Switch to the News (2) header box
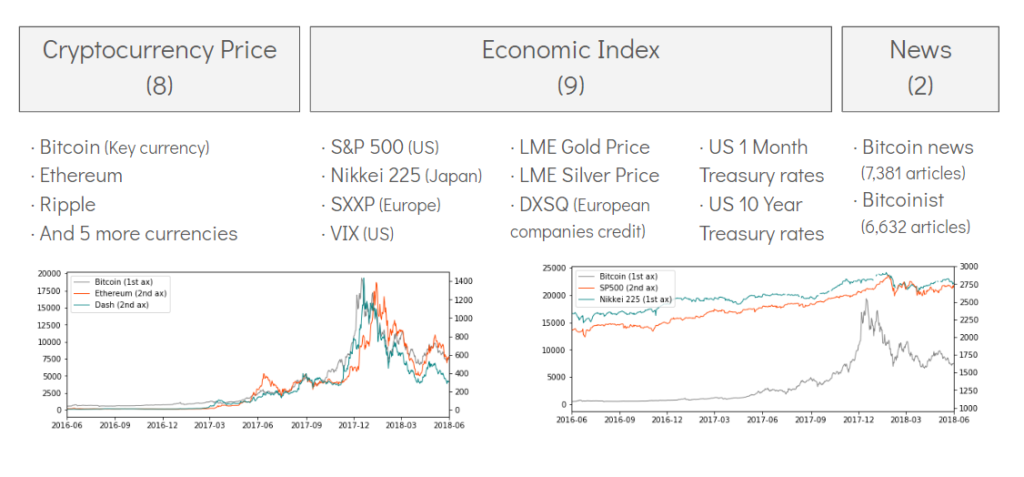The width and height of the screenshot is (1024, 477). pos(920,68)
